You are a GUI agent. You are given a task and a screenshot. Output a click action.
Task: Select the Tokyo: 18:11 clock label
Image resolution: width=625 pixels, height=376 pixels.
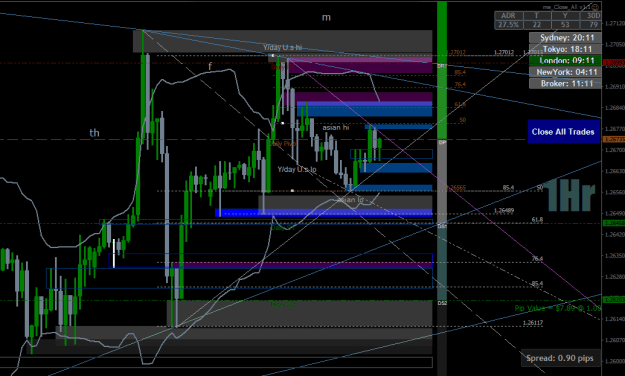coord(565,49)
